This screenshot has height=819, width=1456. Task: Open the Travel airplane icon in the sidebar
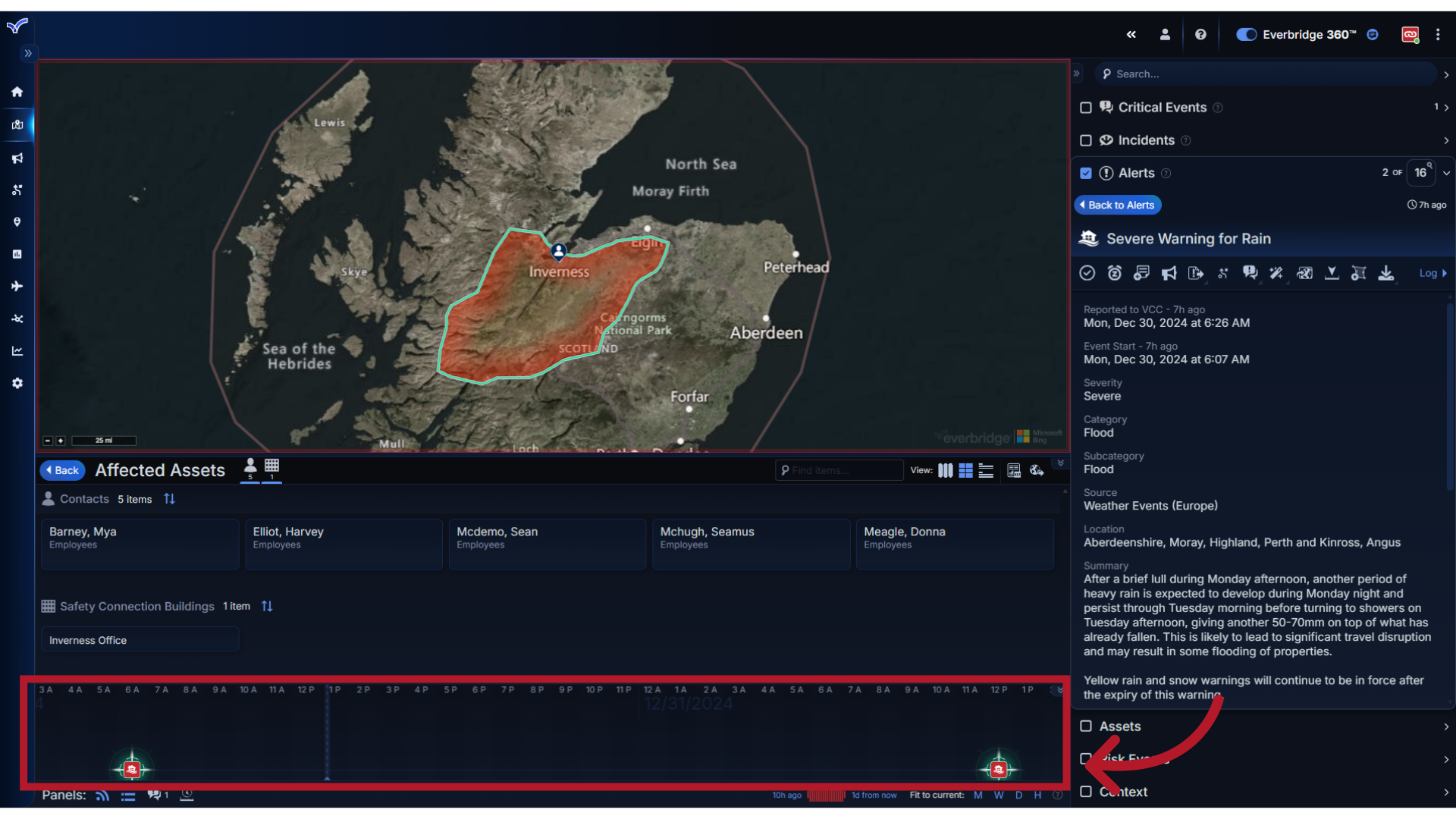(x=17, y=286)
